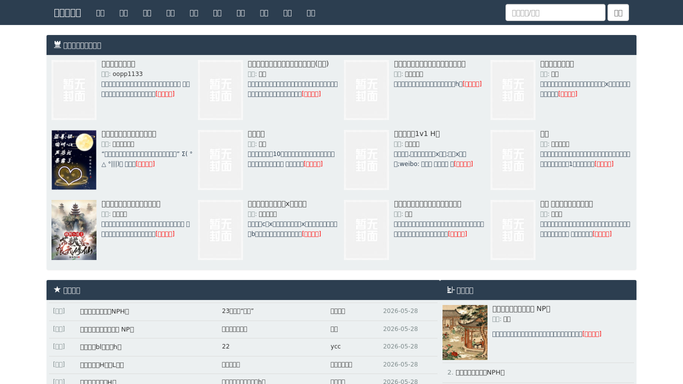683x384 pixels.
Task: Click the bar chart icon in the ranking header
Action: 450,290
